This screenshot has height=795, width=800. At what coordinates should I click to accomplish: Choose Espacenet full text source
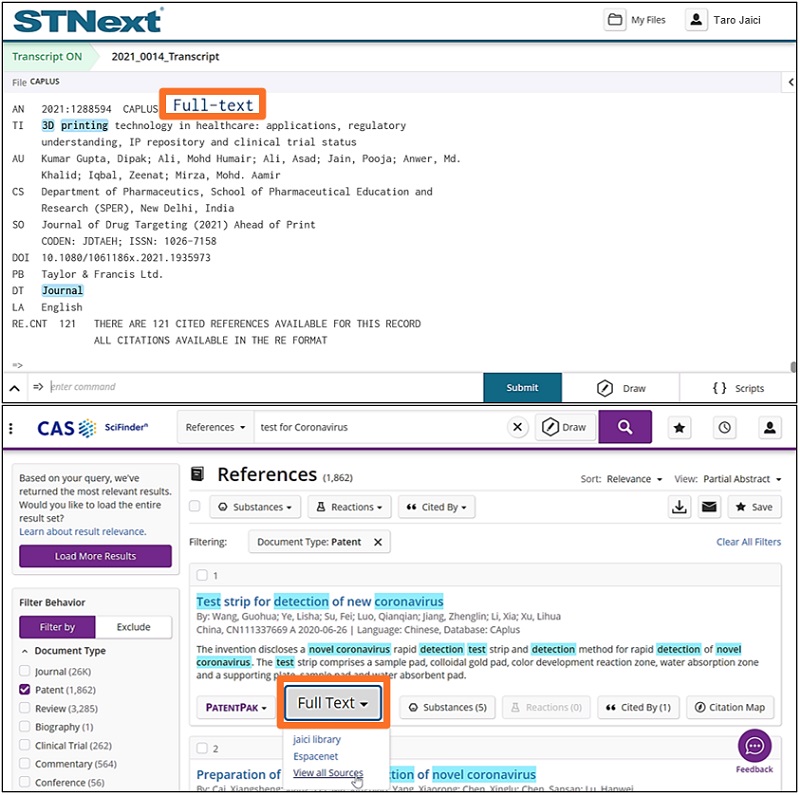pyautogui.click(x=315, y=756)
